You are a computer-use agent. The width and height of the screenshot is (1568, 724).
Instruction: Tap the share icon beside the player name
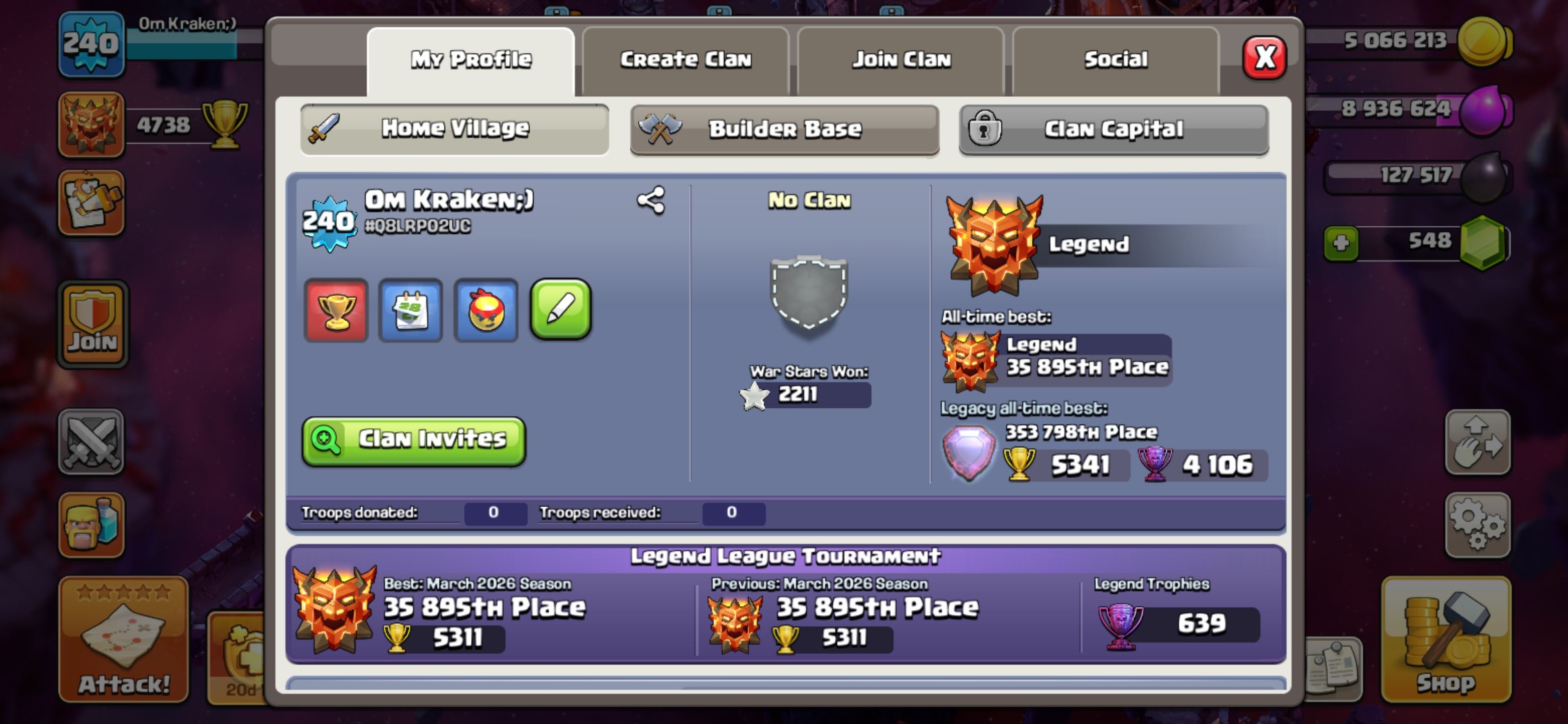(x=651, y=201)
